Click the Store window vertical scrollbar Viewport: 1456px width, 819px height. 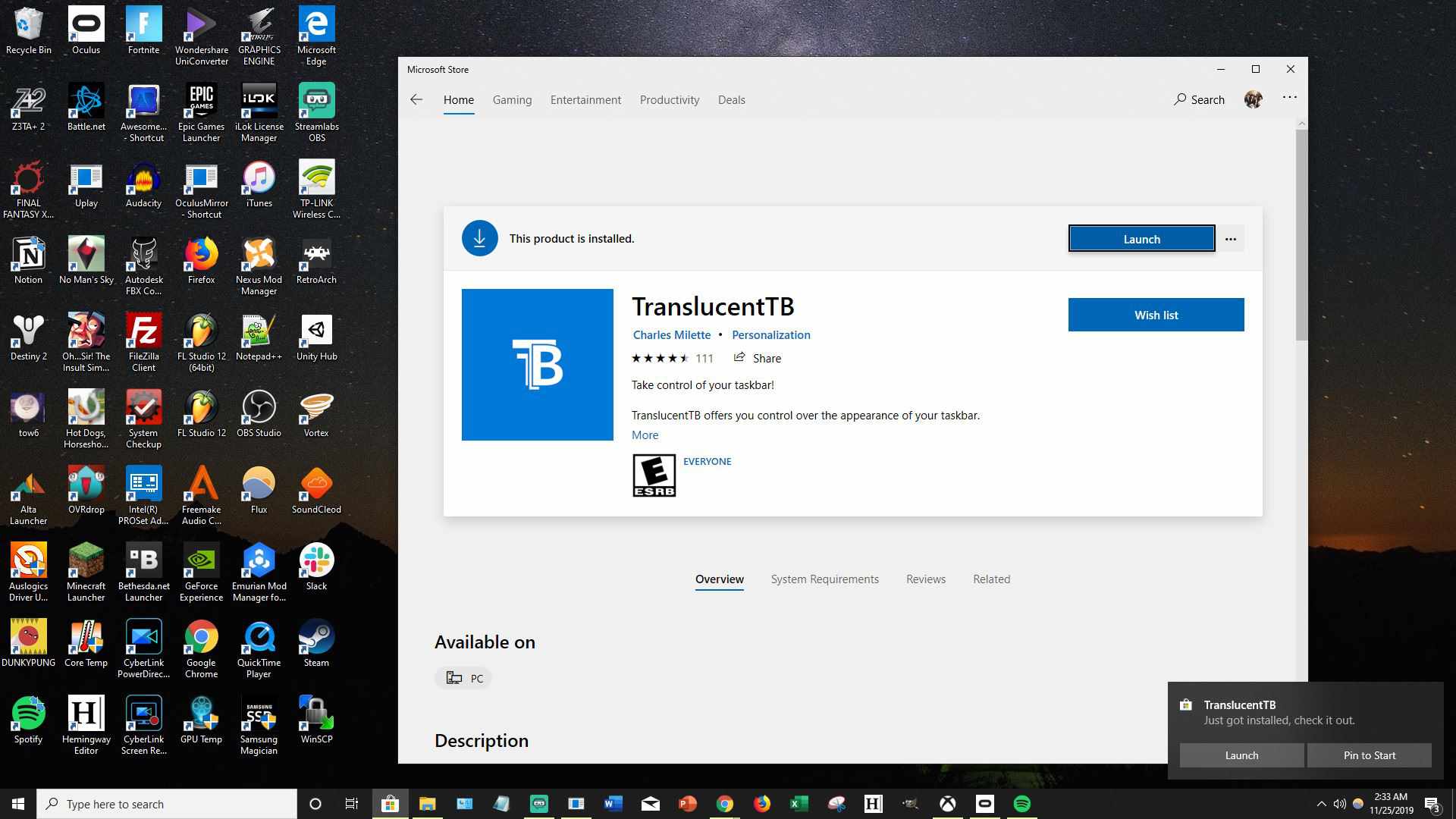point(1301,235)
